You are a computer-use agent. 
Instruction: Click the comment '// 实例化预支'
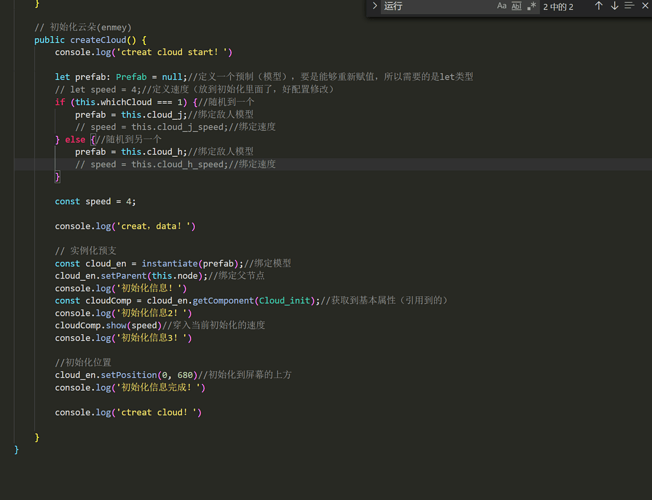point(86,251)
